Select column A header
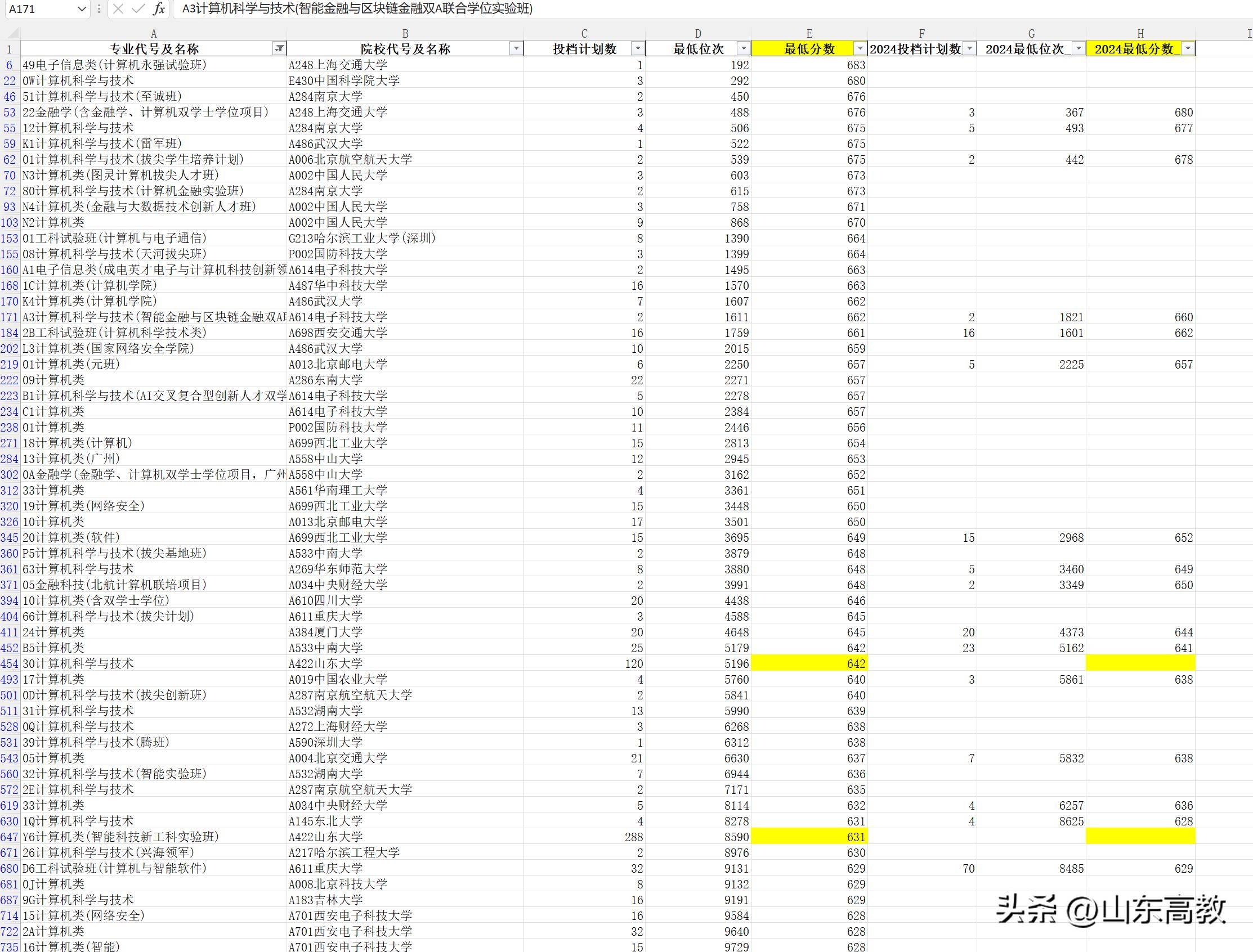Screen dimensions: 1253x952 click(x=154, y=34)
